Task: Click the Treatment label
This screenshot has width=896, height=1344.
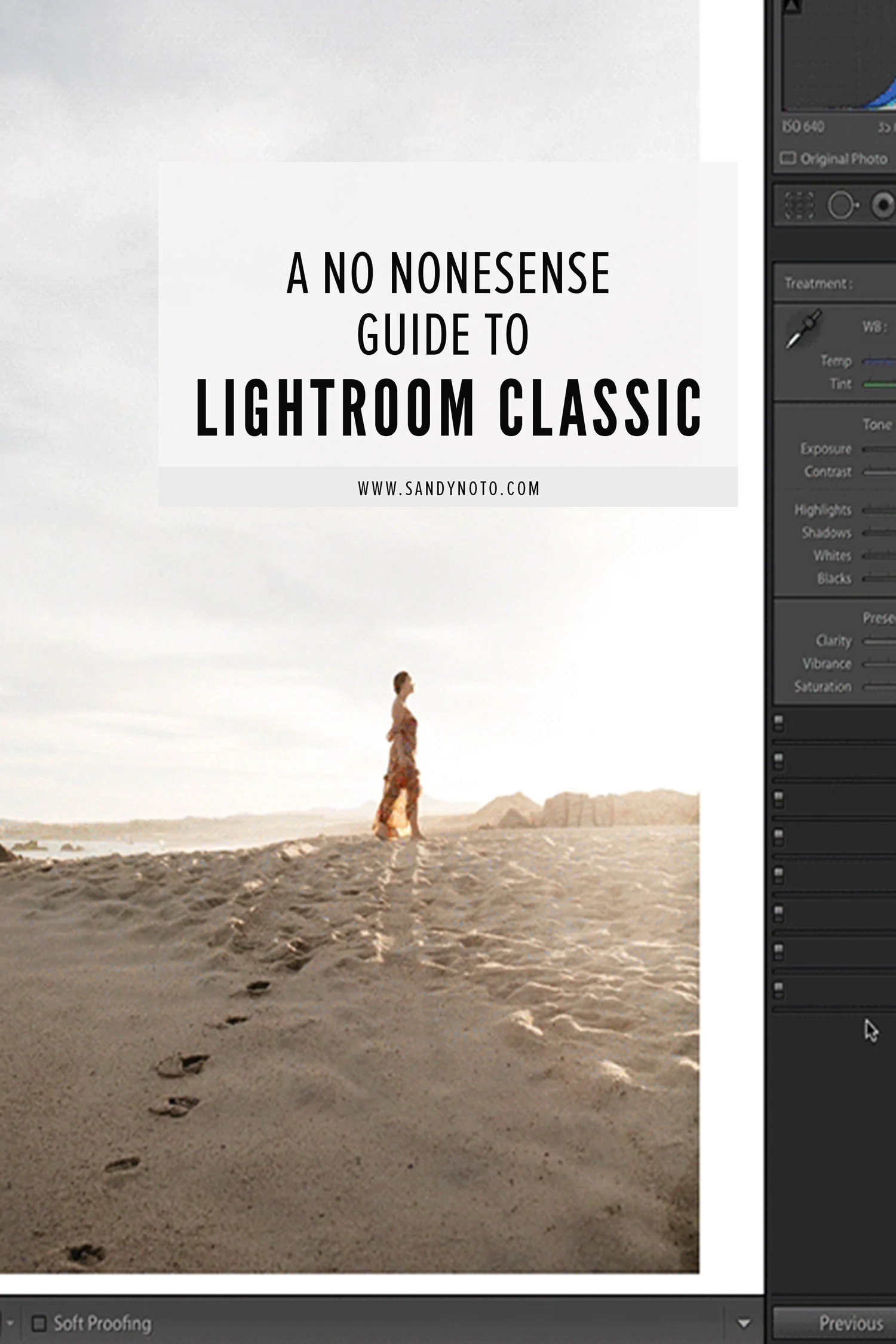Action: 818,283
